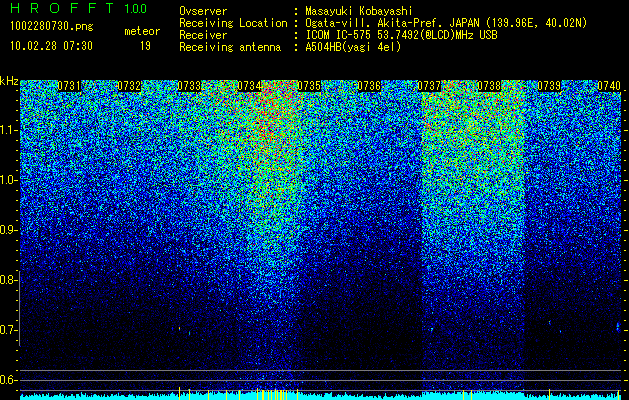This screenshot has width=629, height=400.
Task: Click the 0735 time marker
Action: pyautogui.click(x=309, y=86)
